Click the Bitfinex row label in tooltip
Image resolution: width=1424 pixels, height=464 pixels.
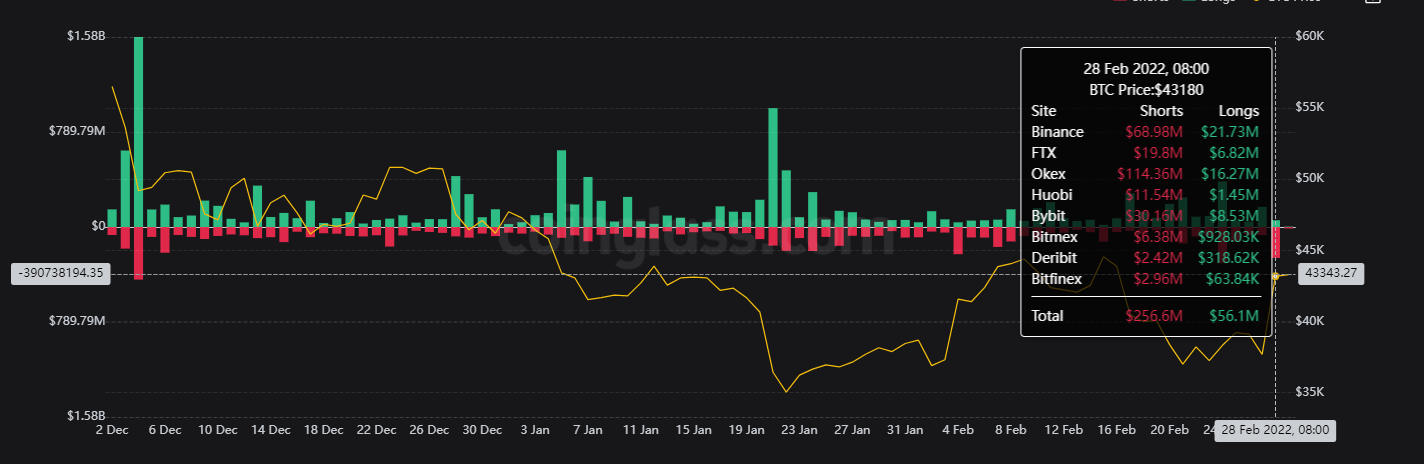pyautogui.click(x=1056, y=279)
